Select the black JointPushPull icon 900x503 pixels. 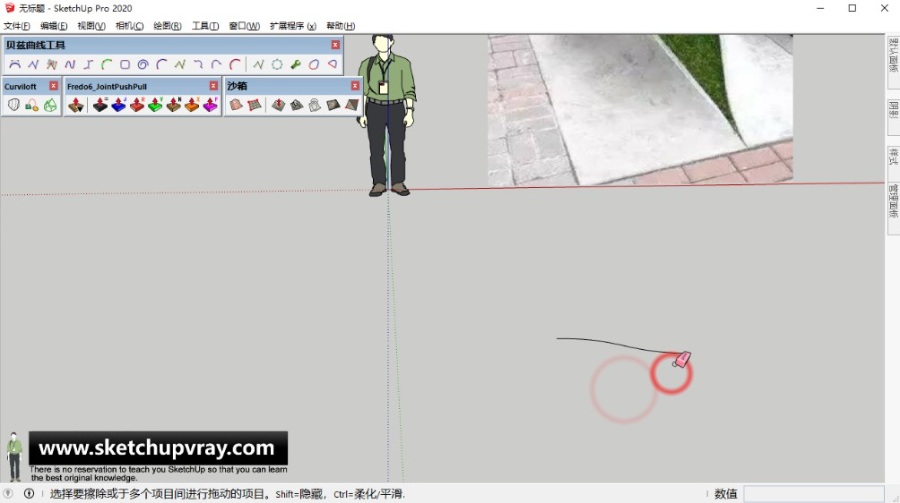click(x=100, y=105)
